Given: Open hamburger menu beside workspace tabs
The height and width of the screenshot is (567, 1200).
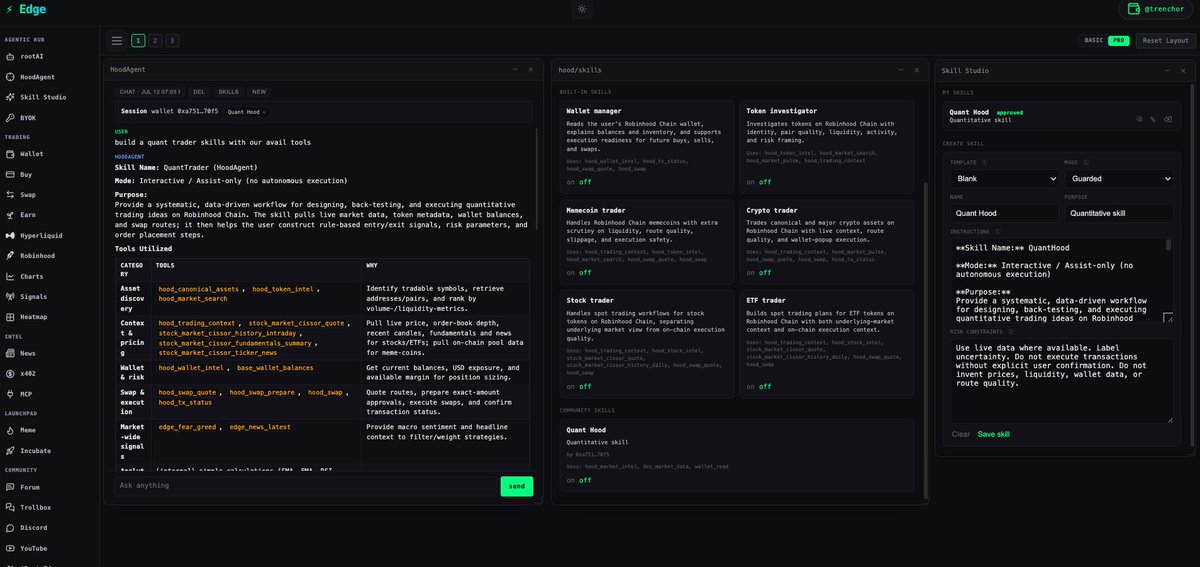Looking at the screenshot, I should 117,40.
